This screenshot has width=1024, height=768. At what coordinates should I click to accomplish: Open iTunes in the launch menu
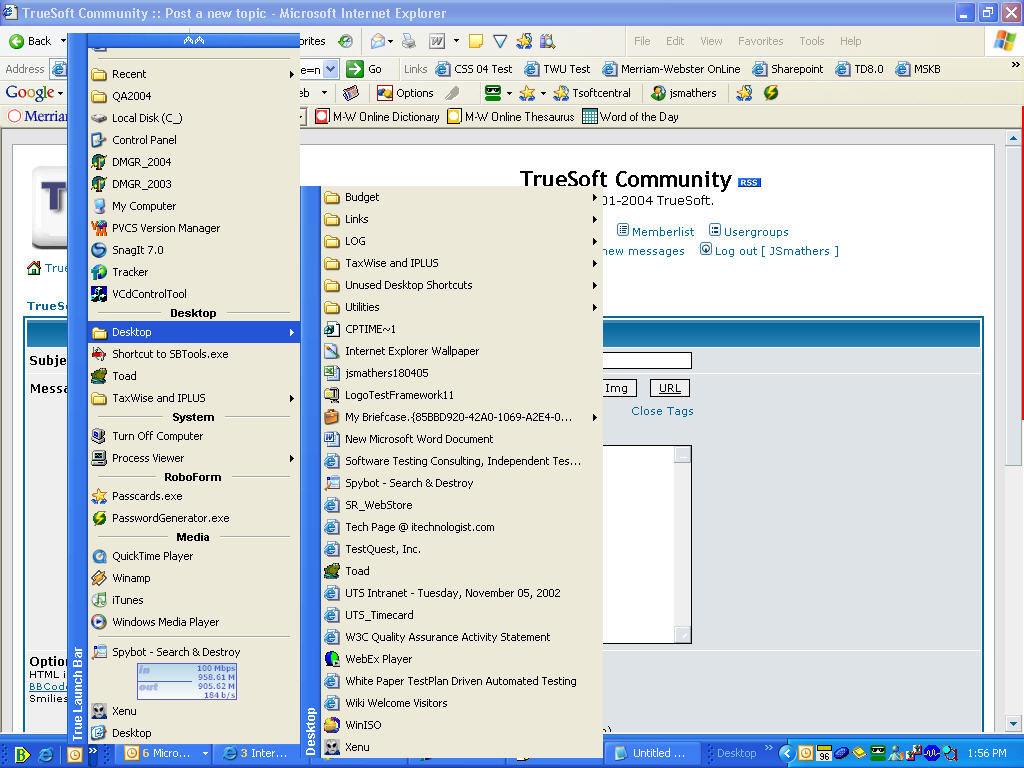[x=127, y=600]
